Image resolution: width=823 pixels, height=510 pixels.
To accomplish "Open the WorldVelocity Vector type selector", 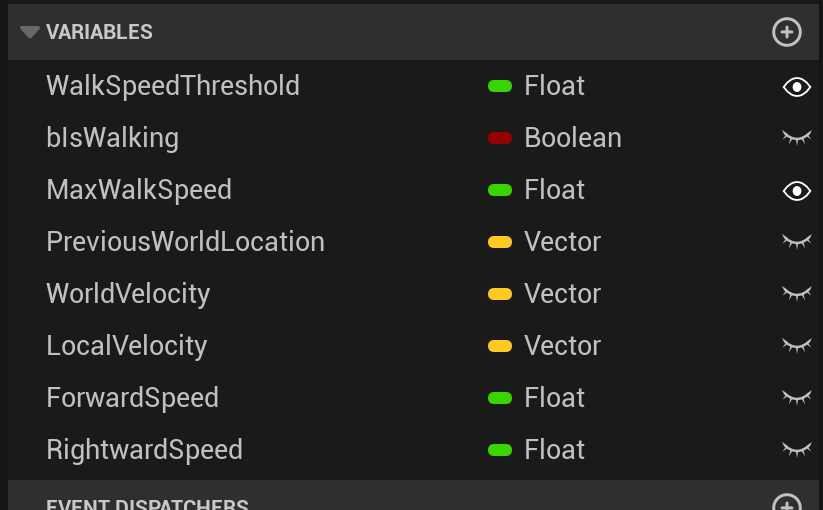I will (562, 294).
